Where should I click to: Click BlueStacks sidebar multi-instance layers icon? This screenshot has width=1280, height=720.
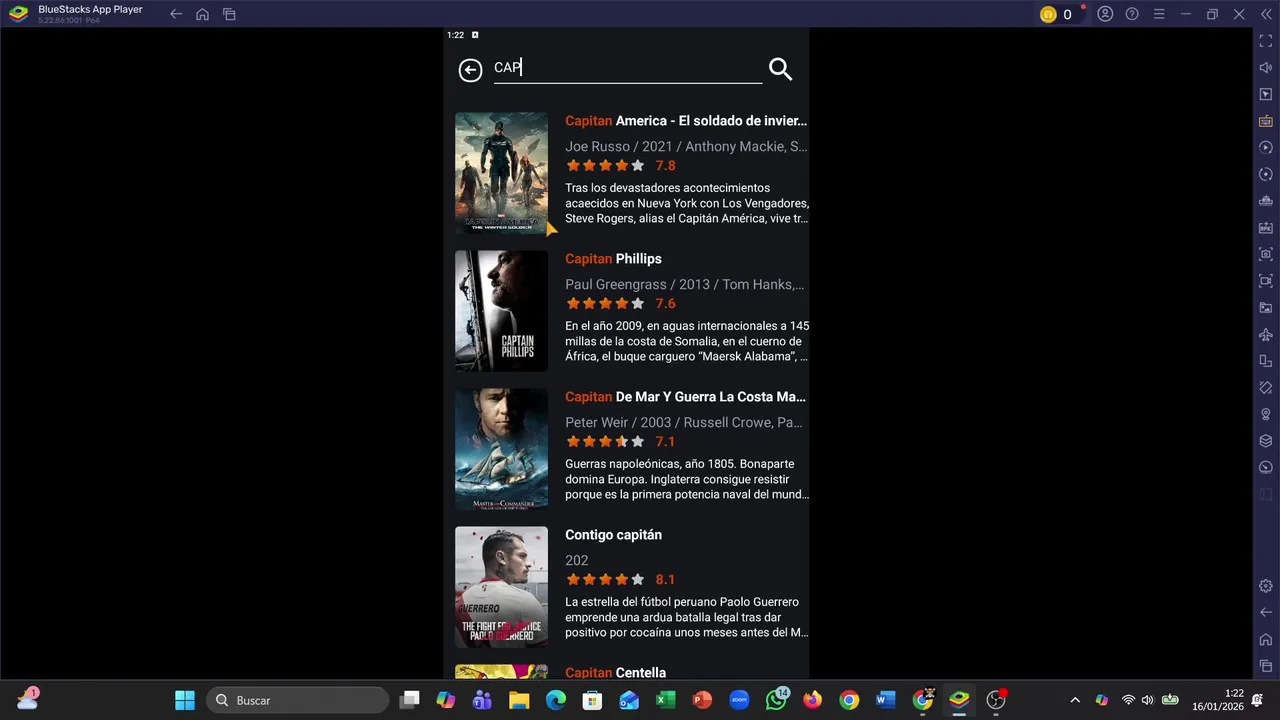click(1266, 441)
